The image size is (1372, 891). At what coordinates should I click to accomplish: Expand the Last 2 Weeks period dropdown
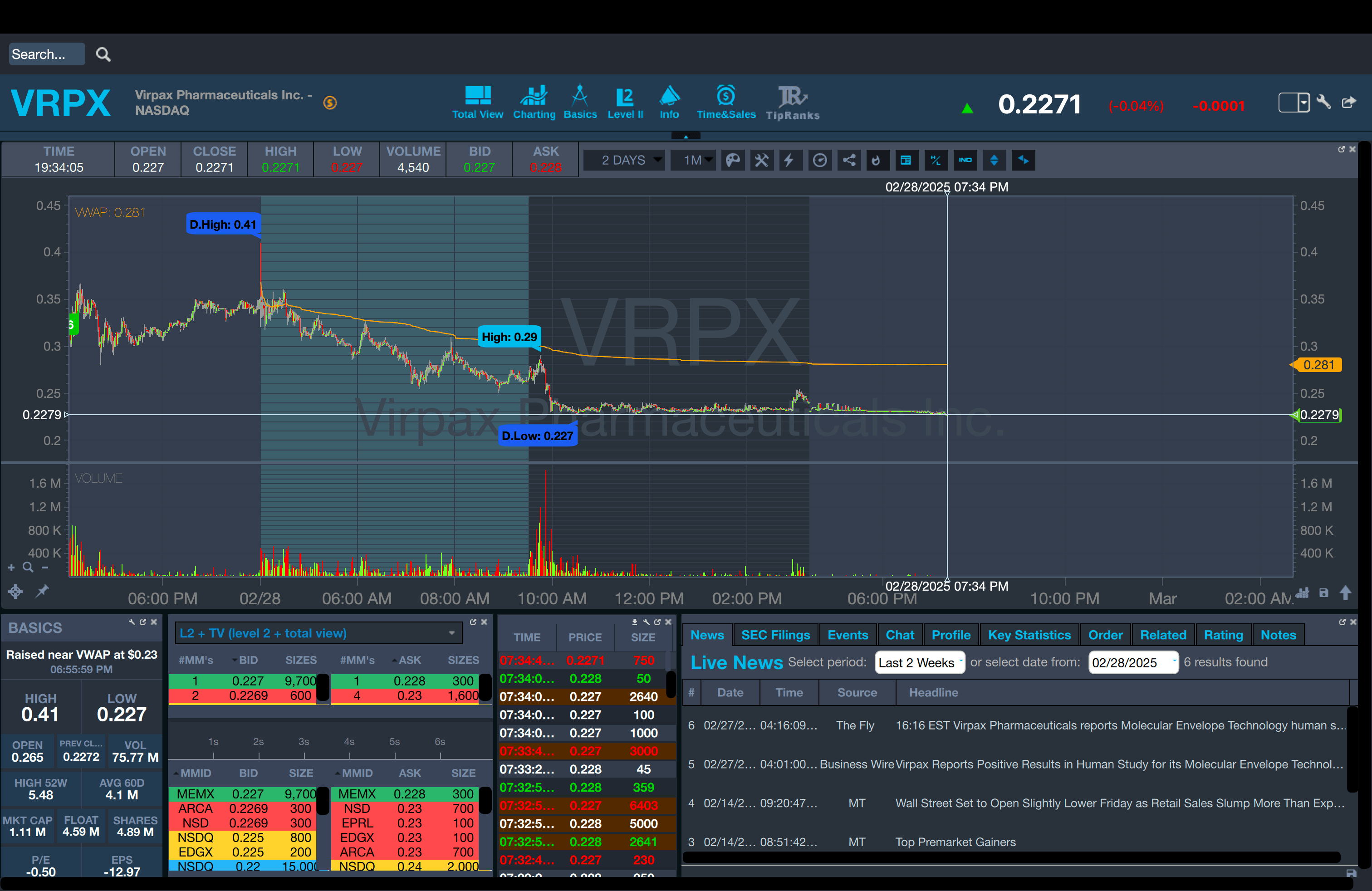[919, 662]
